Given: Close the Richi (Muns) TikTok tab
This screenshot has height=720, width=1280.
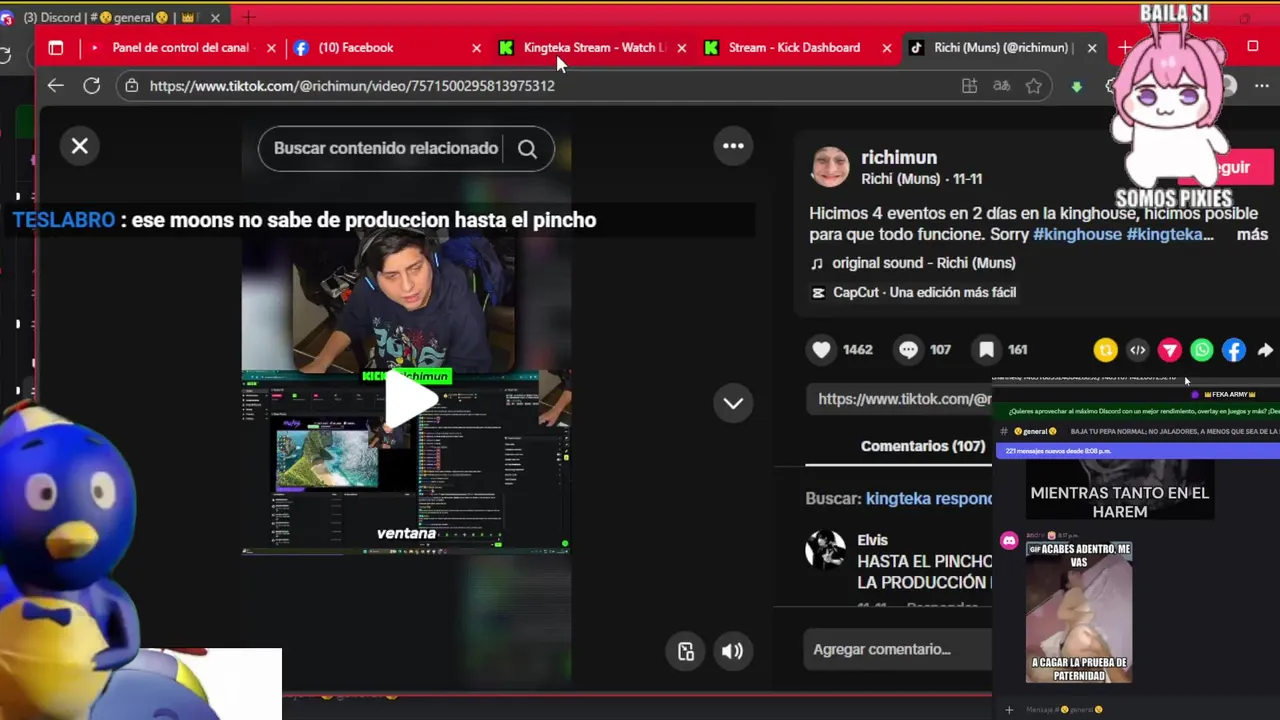Looking at the screenshot, I should (1092, 48).
